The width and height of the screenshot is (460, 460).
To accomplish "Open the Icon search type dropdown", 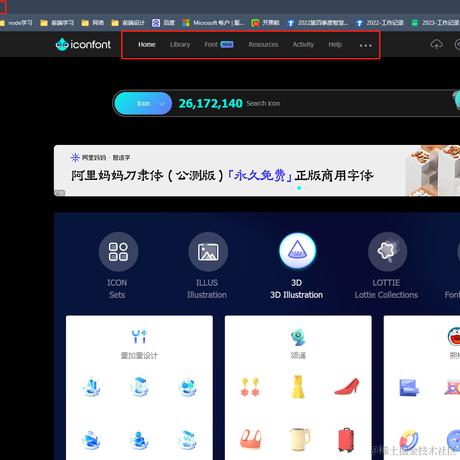I will click(x=143, y=103).
